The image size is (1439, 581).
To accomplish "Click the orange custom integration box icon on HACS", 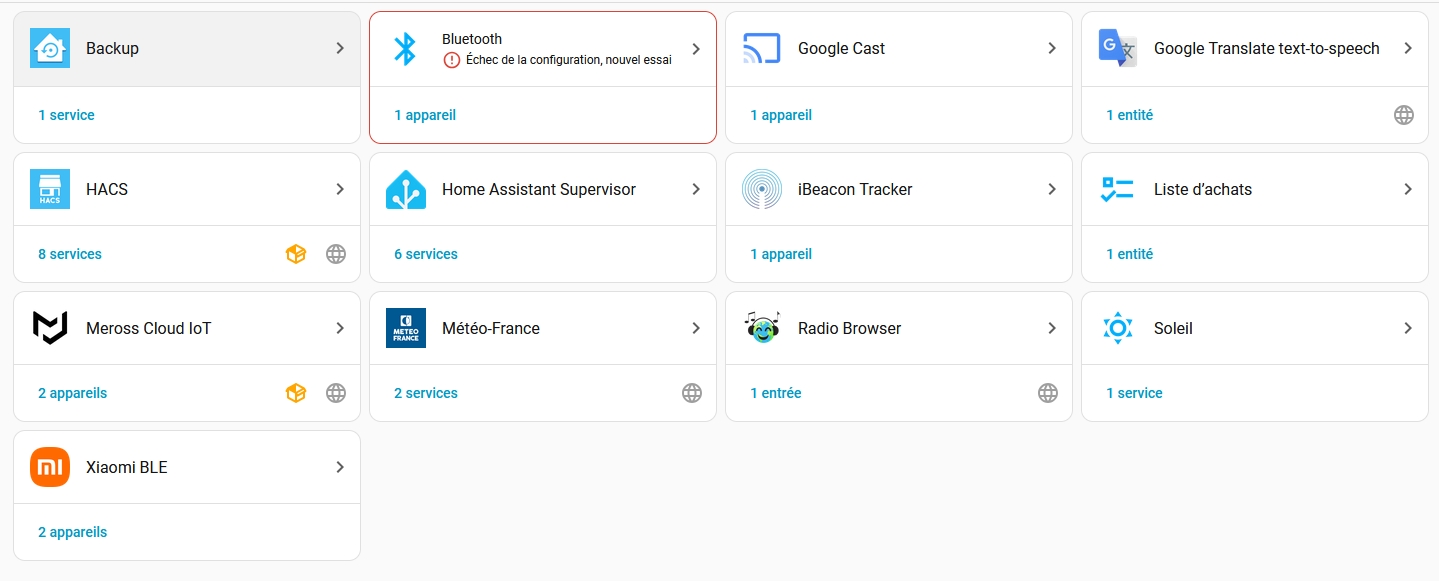I will click(295, 254).
